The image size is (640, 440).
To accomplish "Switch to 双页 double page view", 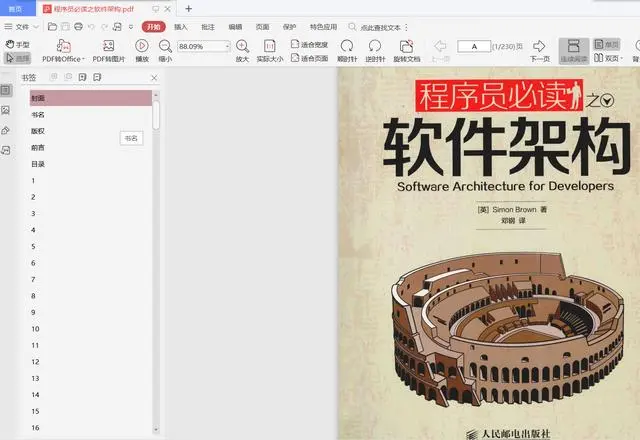I will tap(608, 58).
